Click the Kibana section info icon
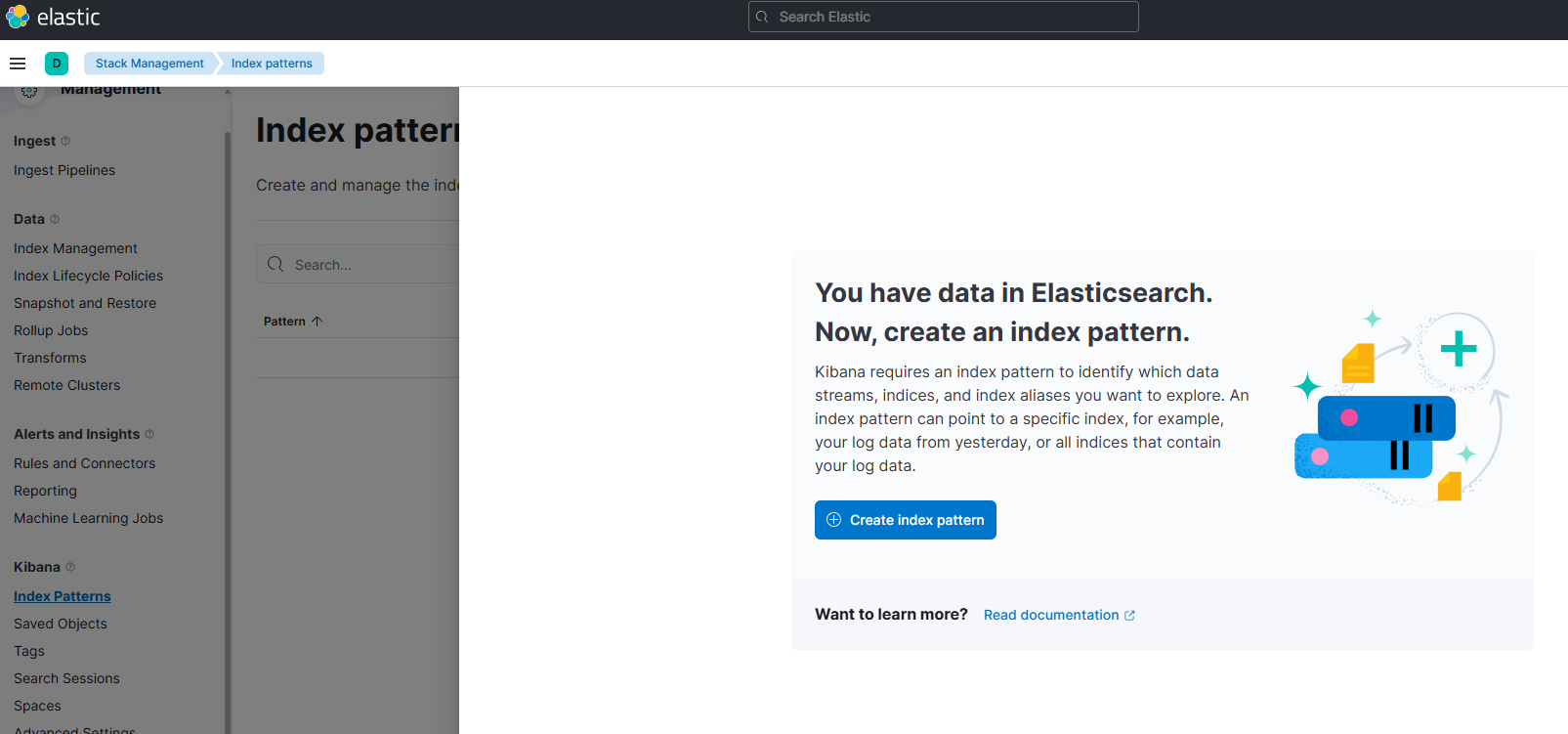The width and height of the screenshot is (1568, 734). 70,567
